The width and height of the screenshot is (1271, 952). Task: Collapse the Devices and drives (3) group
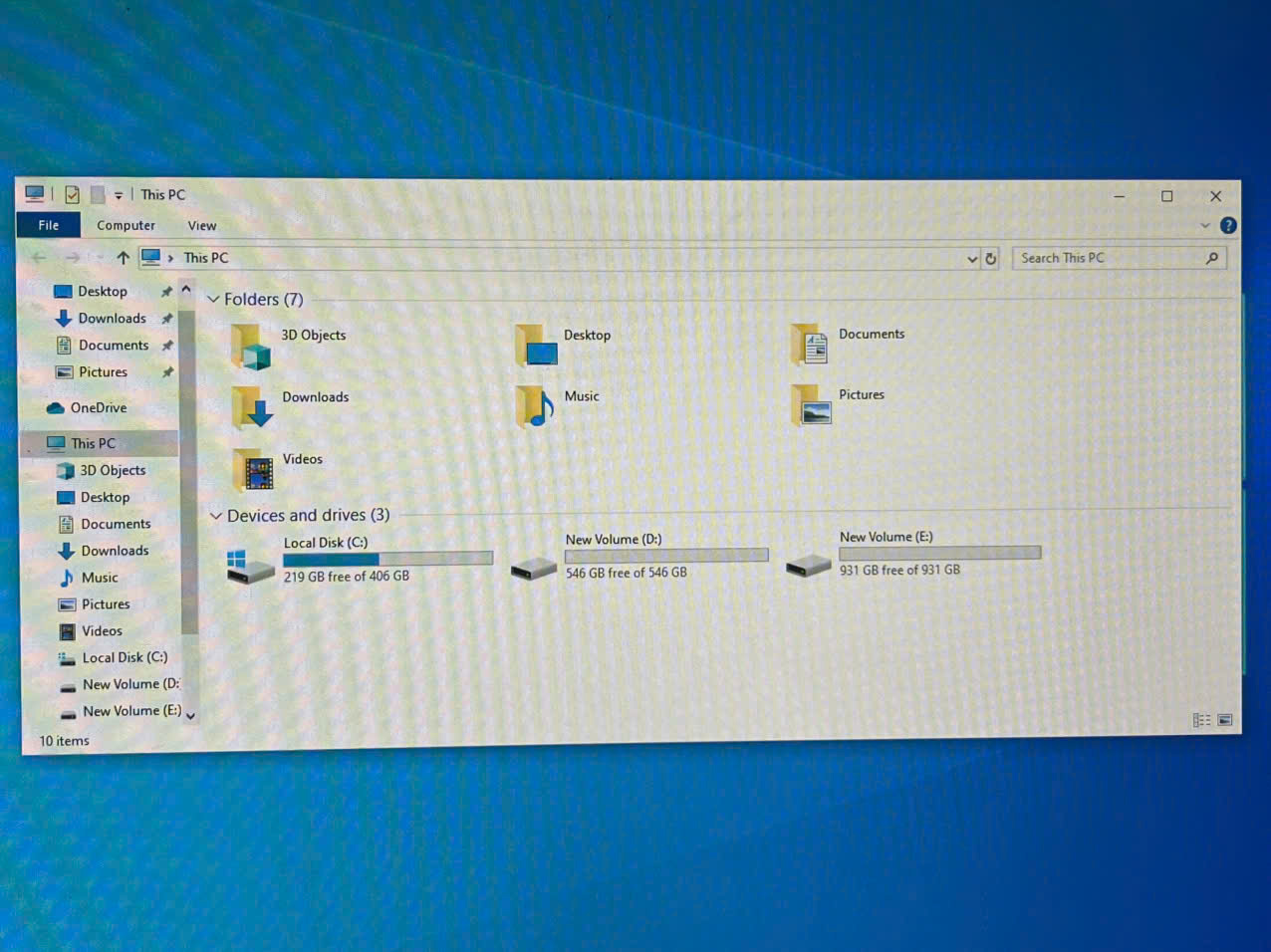(x=215, y=516)
